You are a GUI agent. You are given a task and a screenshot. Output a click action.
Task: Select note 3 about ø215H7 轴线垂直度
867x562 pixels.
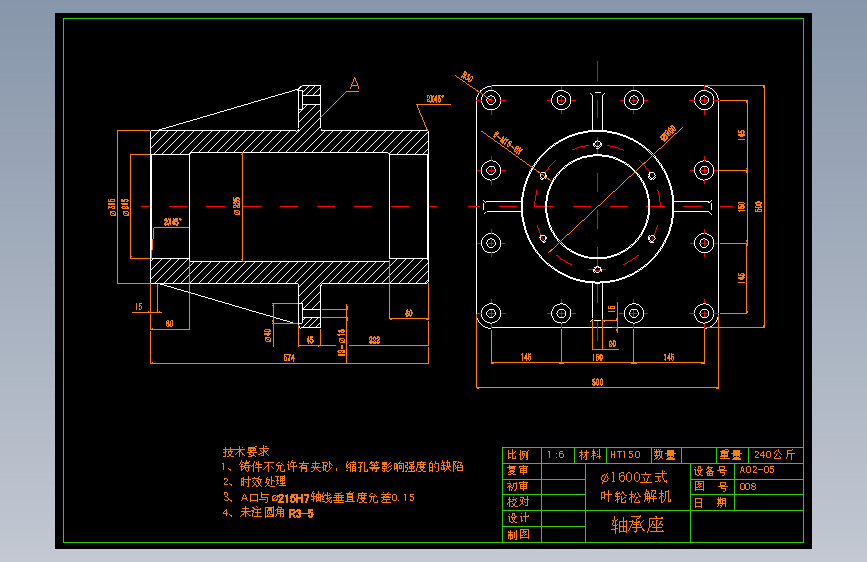(x=319, y=498)
